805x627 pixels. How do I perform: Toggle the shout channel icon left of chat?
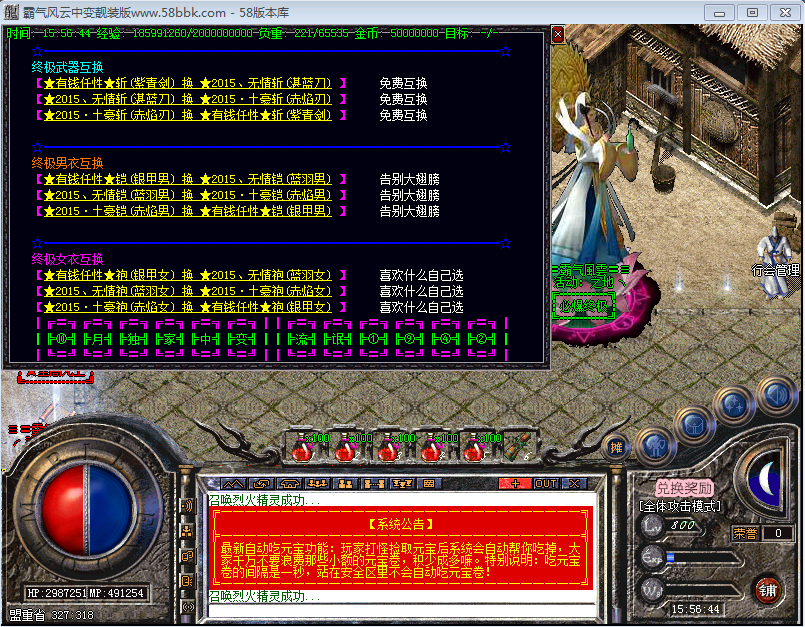click(x=187, y=506)
